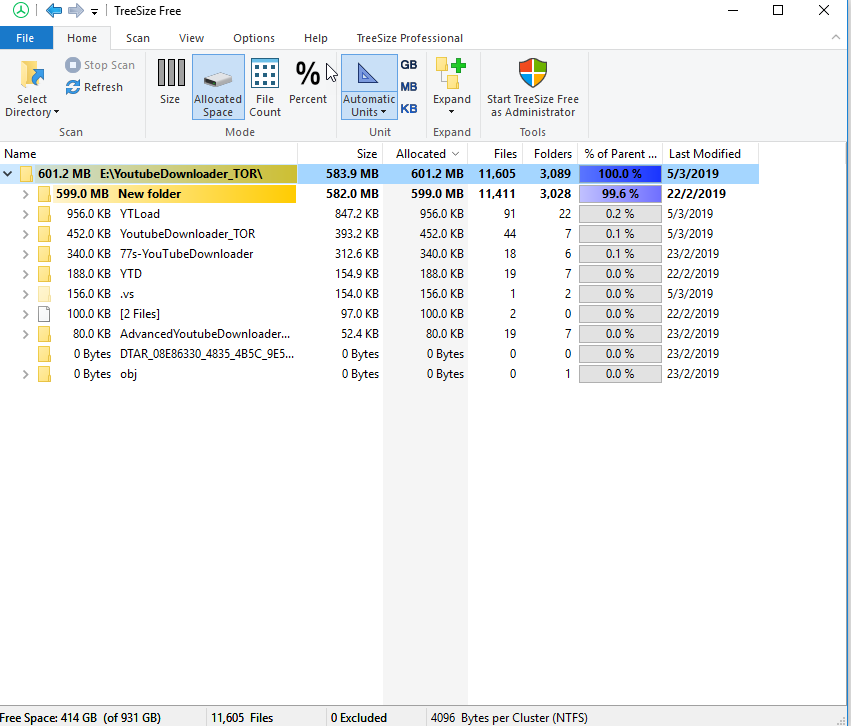
Task: Open the Help ribbon tab
Action: 316,38
